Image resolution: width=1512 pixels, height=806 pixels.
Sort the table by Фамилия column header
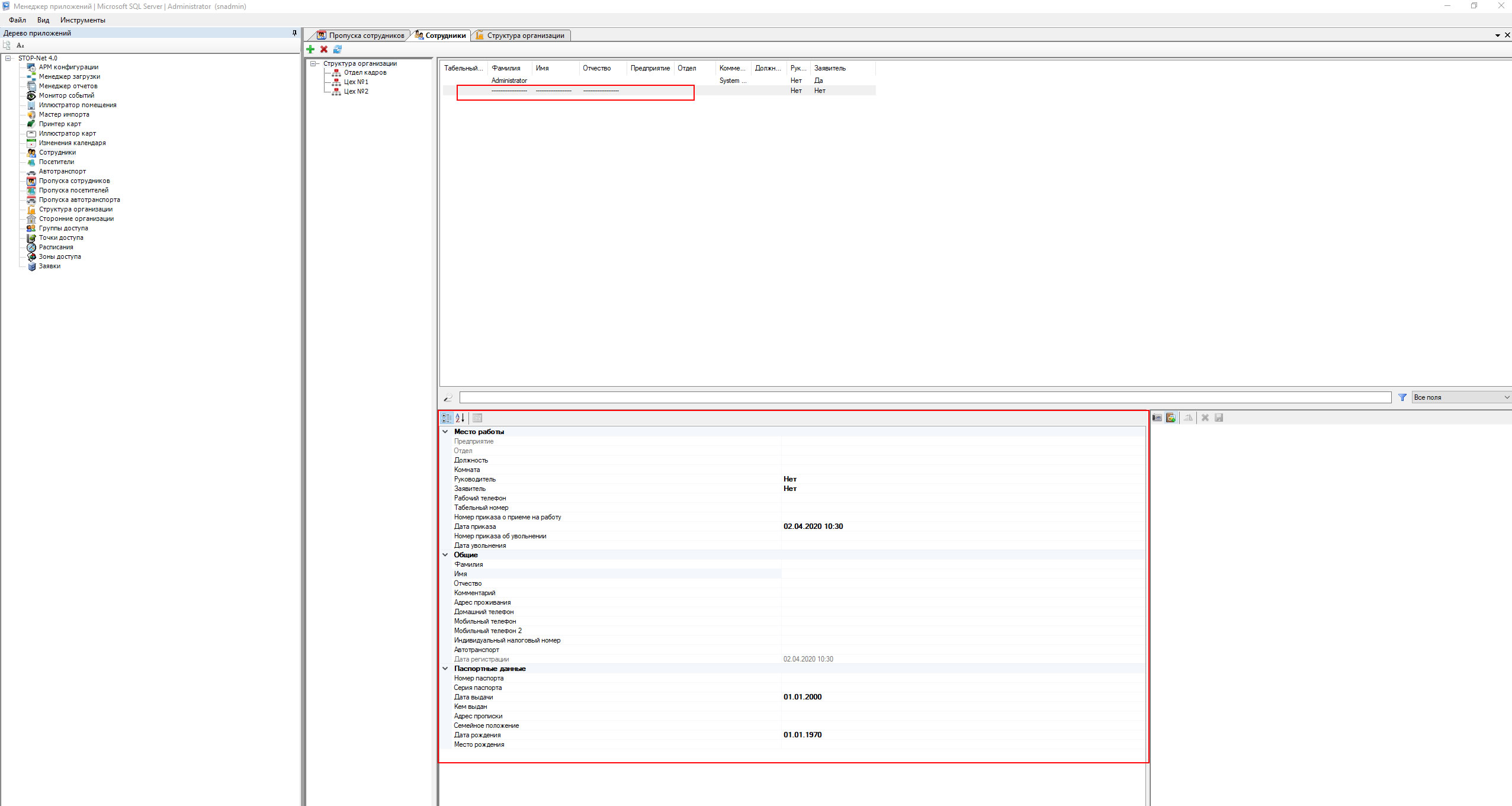[x=510, y=68]
